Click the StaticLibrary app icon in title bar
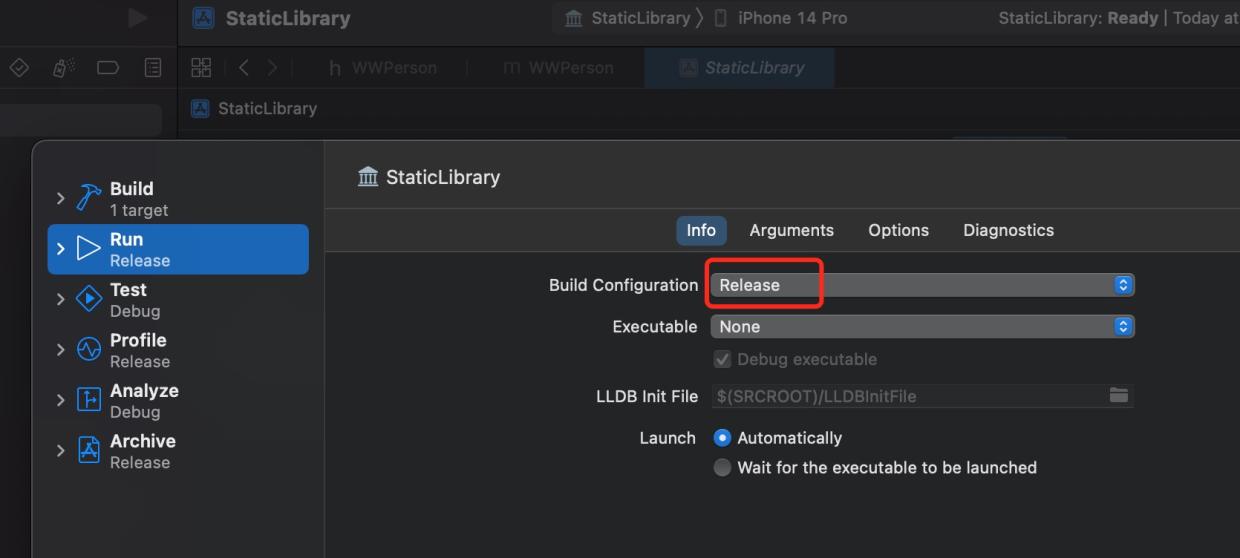1240x558 pixels. (x=203, y=18)
